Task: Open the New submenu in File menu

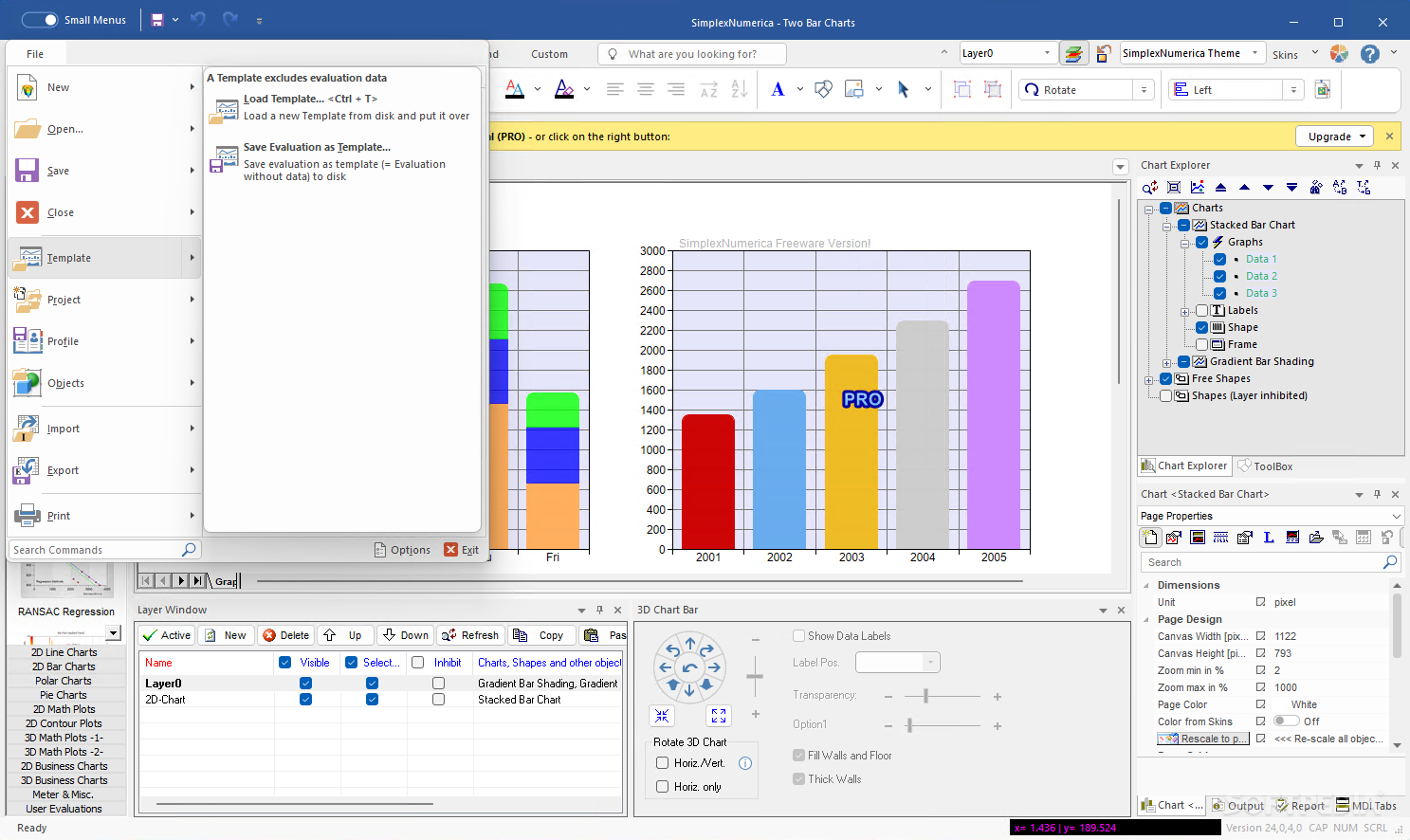Action: click(105, 87)
